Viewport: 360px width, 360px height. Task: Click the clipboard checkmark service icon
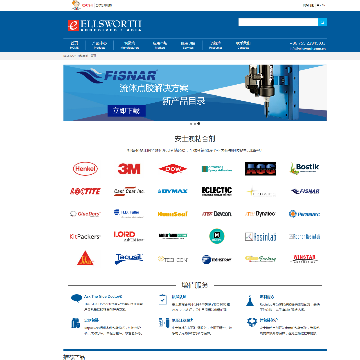click(x=163, y=299)
